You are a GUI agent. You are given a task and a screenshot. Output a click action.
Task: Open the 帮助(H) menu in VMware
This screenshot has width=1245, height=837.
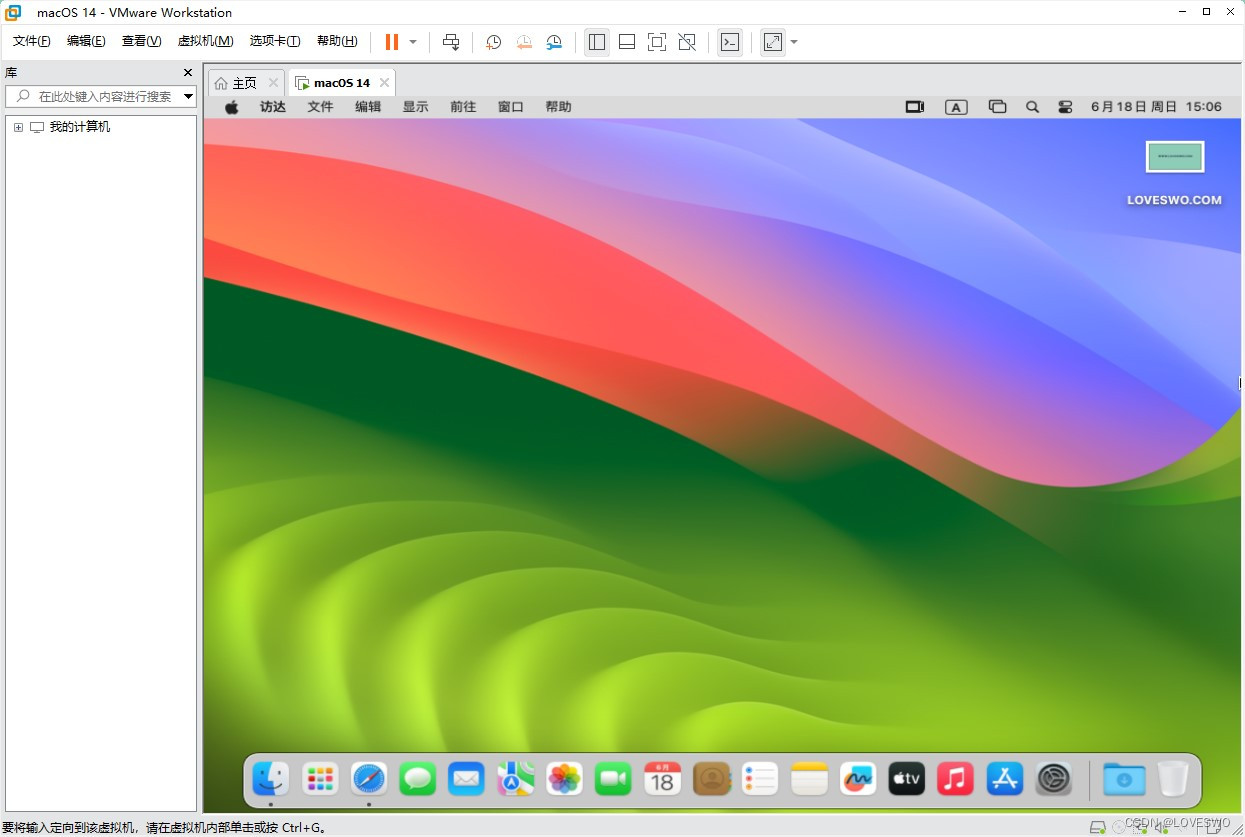pyautogui.click(x=337, y=41)
